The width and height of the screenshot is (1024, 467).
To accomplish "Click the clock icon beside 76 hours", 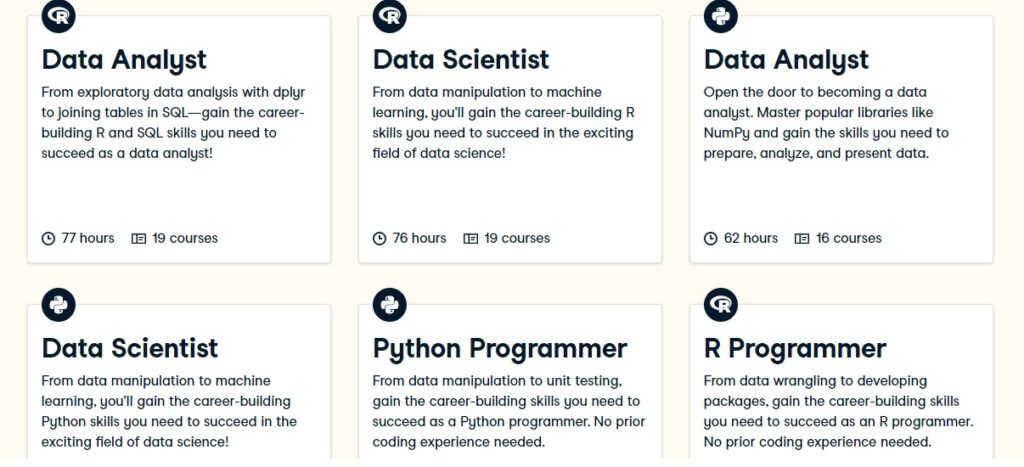I will click(379, 238).
